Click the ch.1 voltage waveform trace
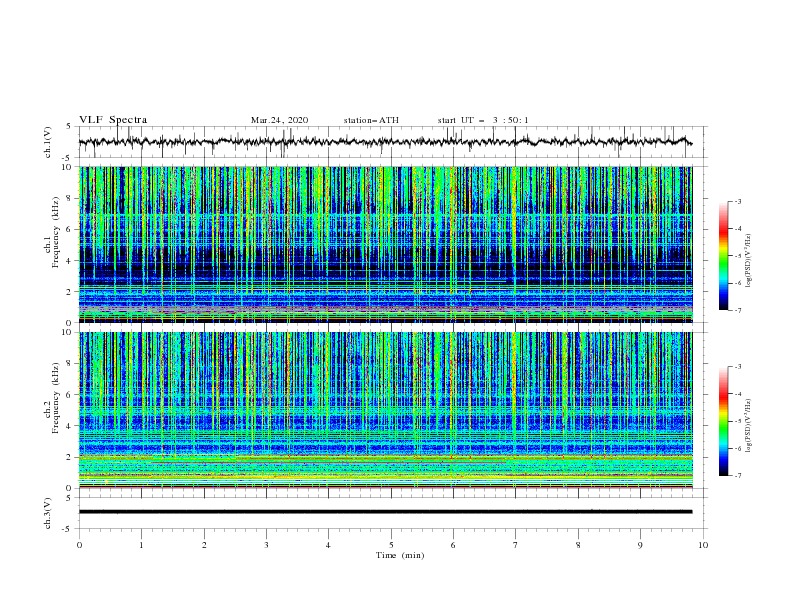Screen dimensions: 792x612 pyautogui.click(x=385, y=142)
